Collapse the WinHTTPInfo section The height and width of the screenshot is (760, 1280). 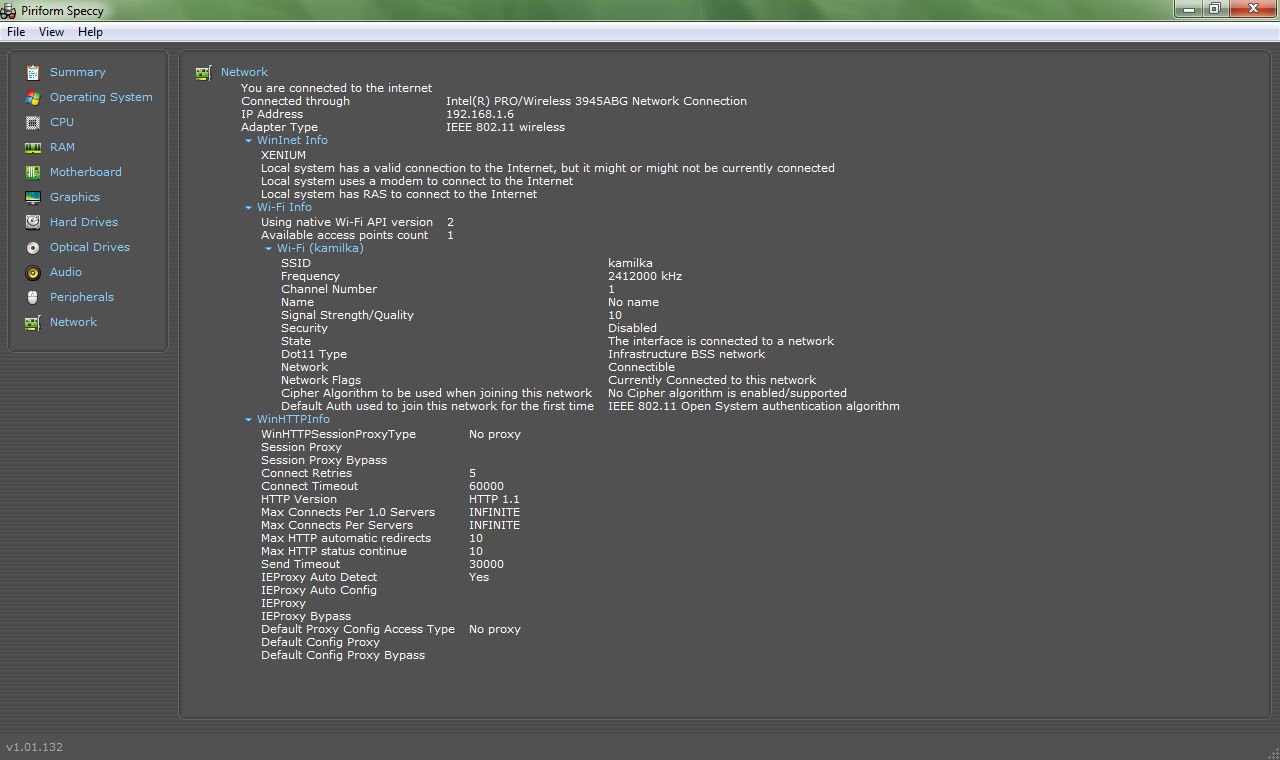[x=248, y=420]
